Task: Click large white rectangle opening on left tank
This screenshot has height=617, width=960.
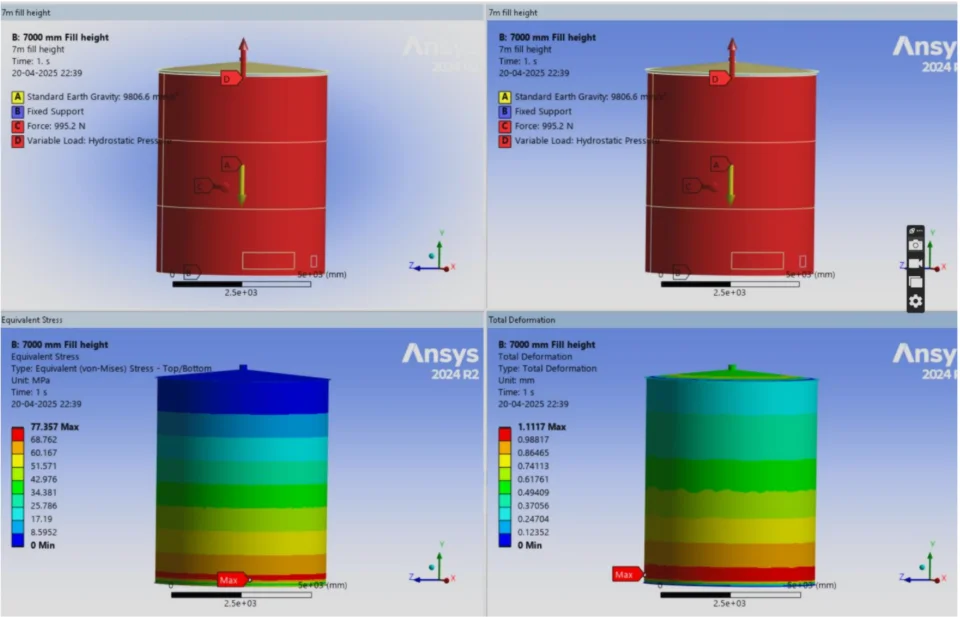Action: tap(268, 261)
